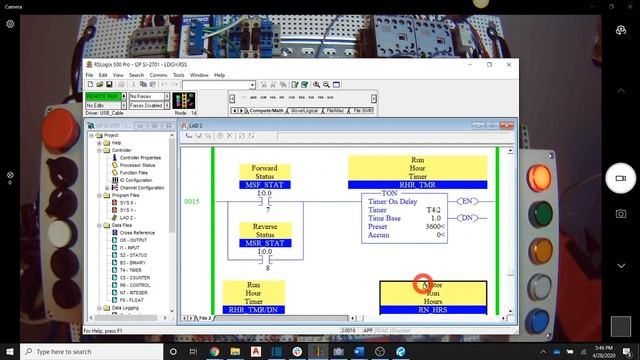Open the Search menu

136,75
